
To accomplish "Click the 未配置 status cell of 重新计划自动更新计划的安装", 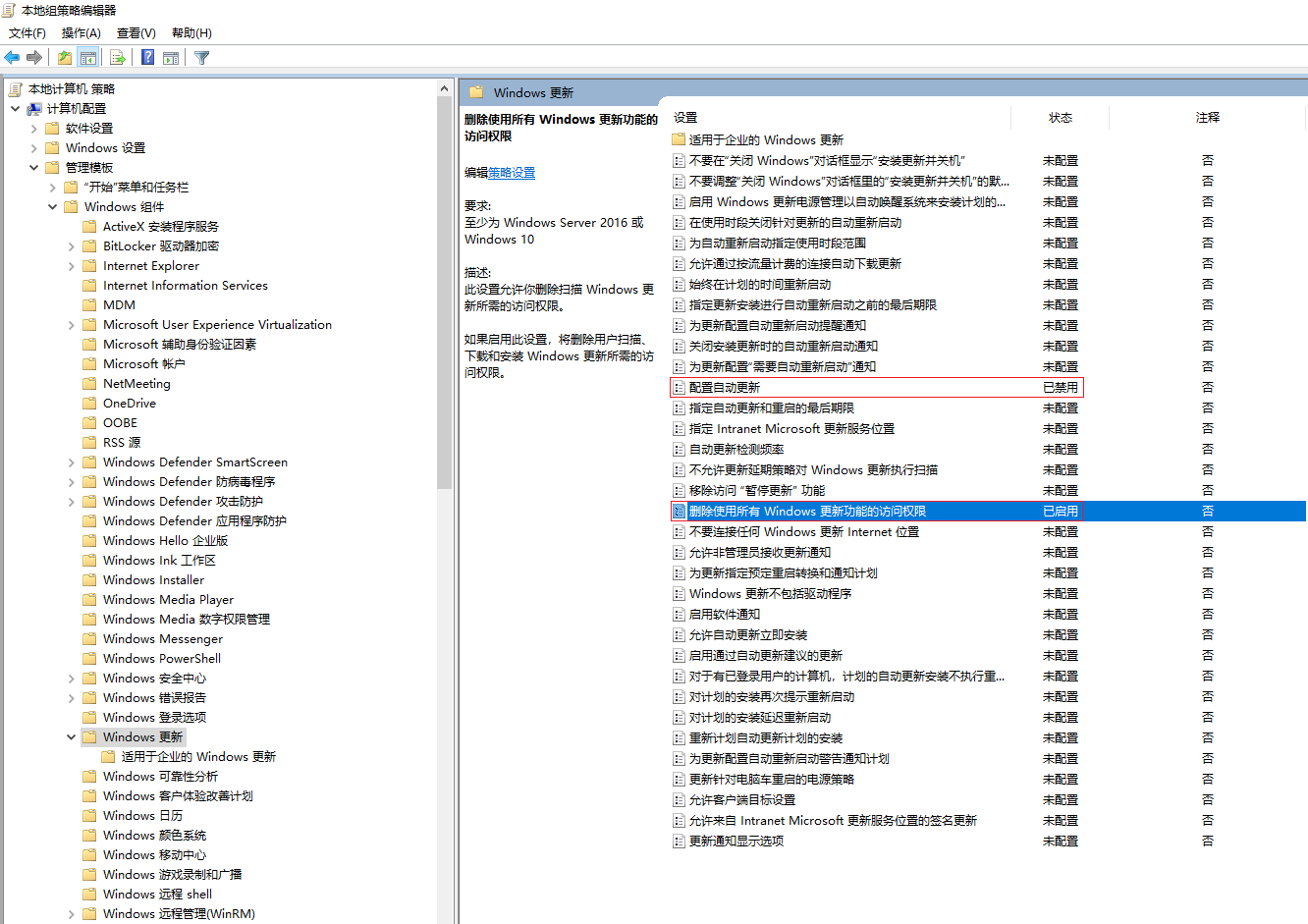I will pyautogui.click(x=1061, y=738).
